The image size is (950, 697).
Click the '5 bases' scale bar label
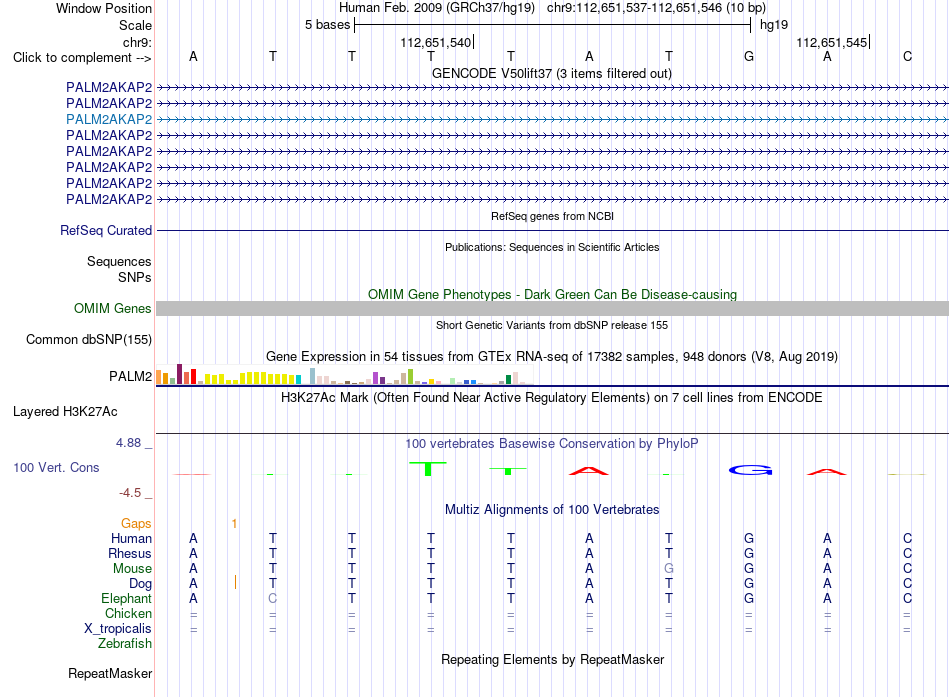[327, 25]
